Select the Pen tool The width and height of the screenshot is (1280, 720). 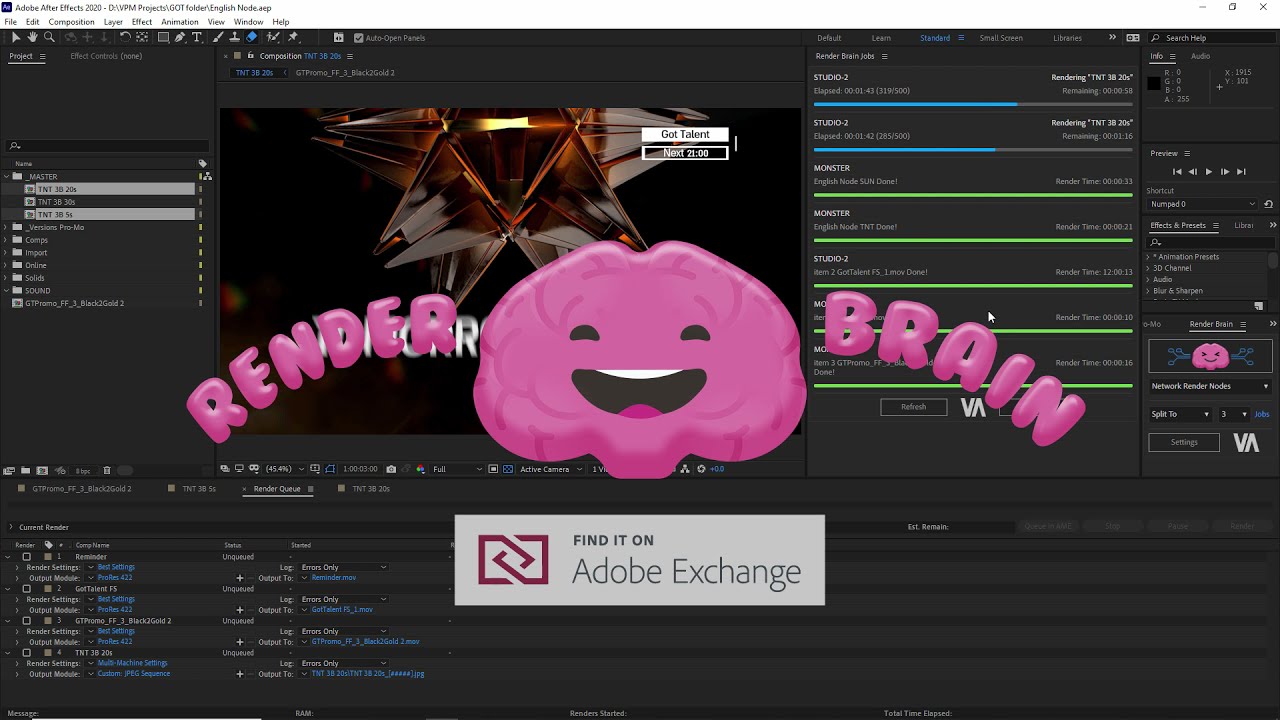coord(180,37)
